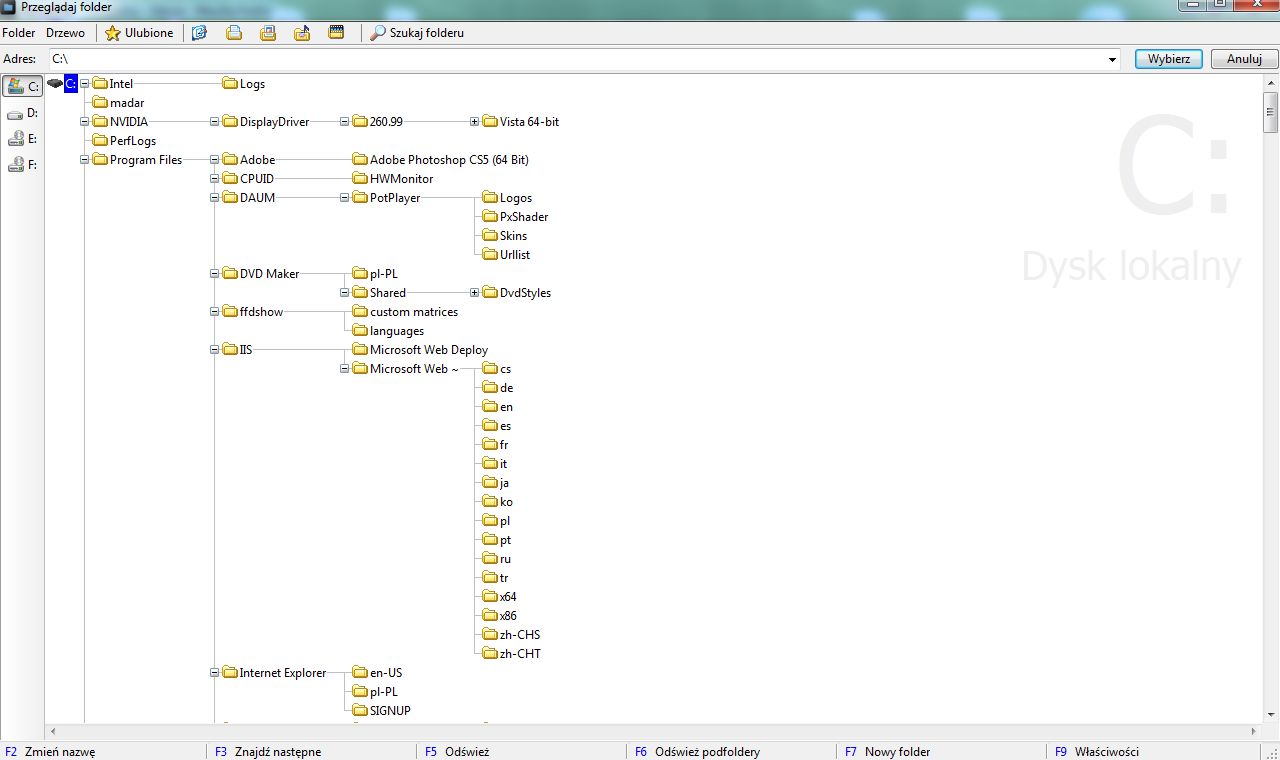The image size is (1280, 760).
Task: Collapse the Internet Explorer node
Action: (x=215, y=673)
